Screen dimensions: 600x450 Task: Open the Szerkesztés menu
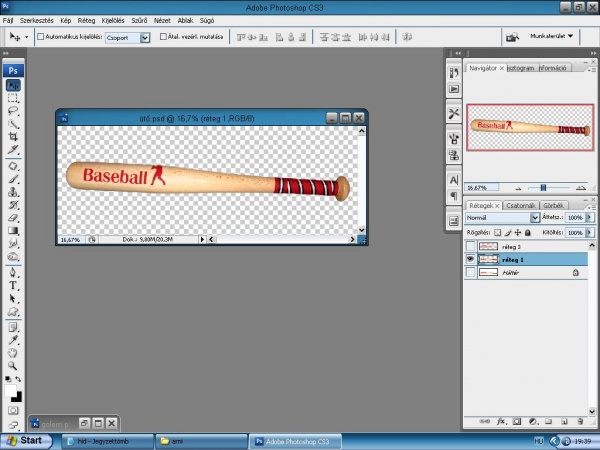pos(37,21)
